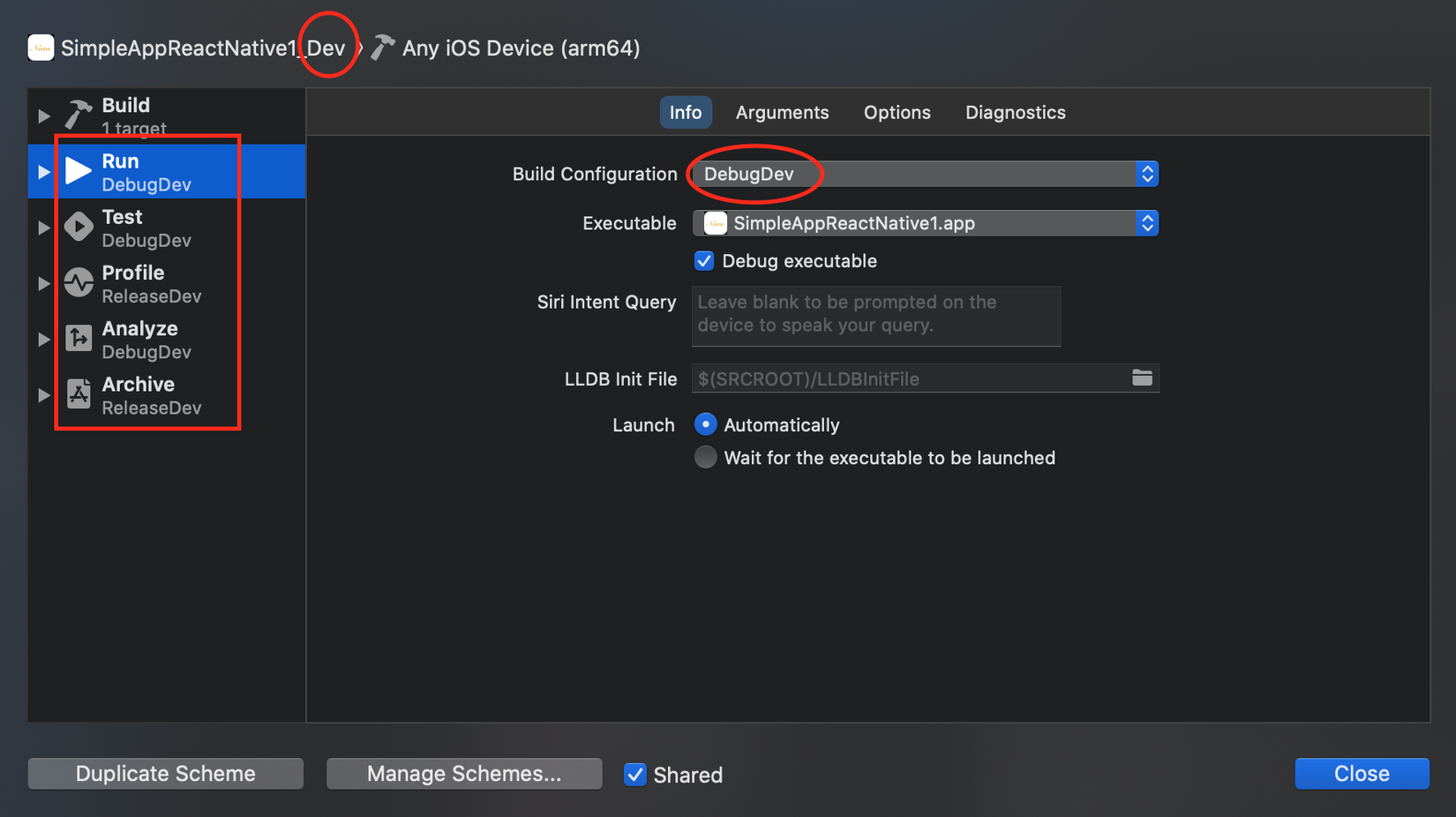Click the Build hammer icon in sidebar

pyautogui.click(x=78, y=115)
